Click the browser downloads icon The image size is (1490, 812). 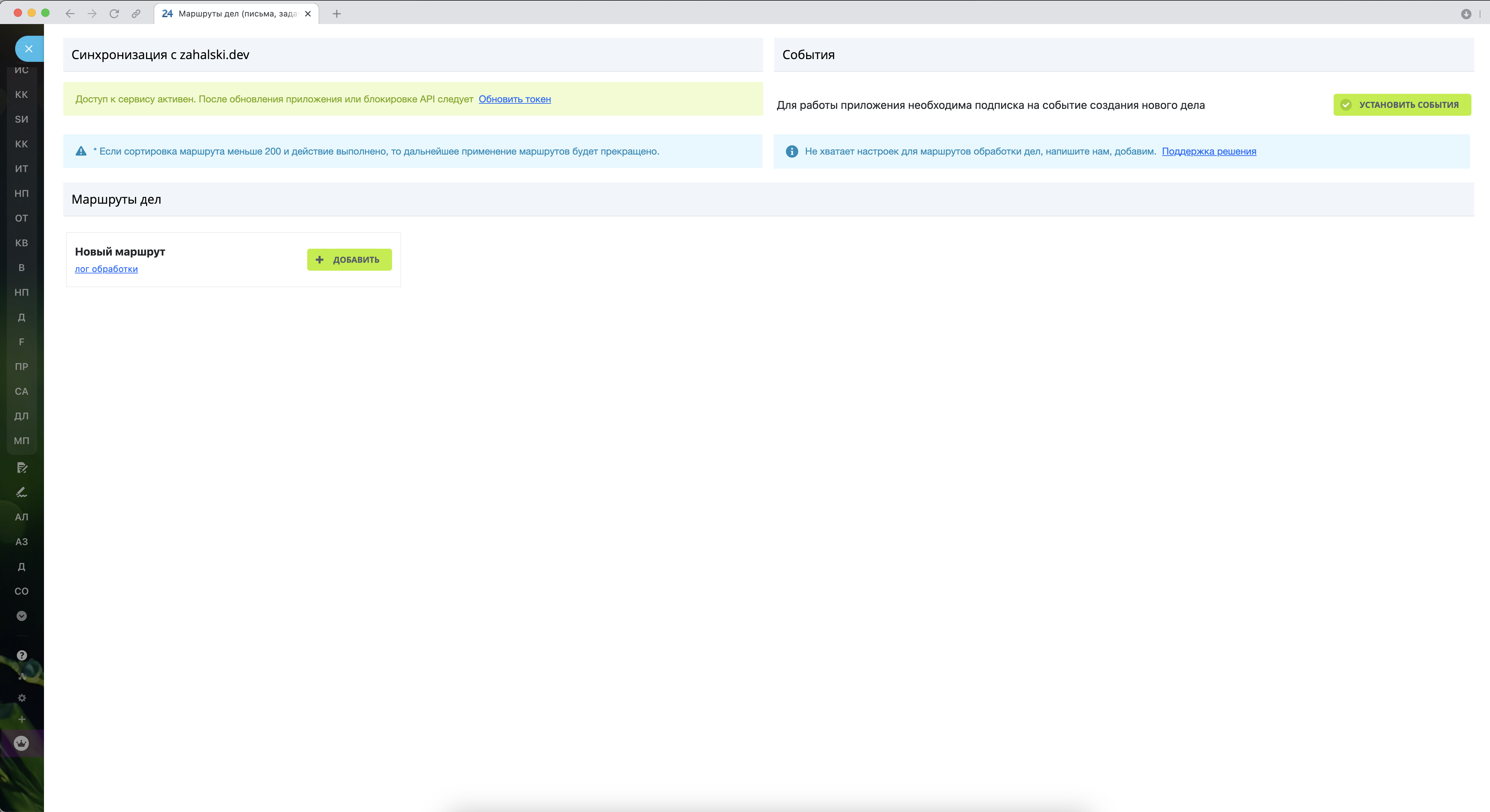1466,14
